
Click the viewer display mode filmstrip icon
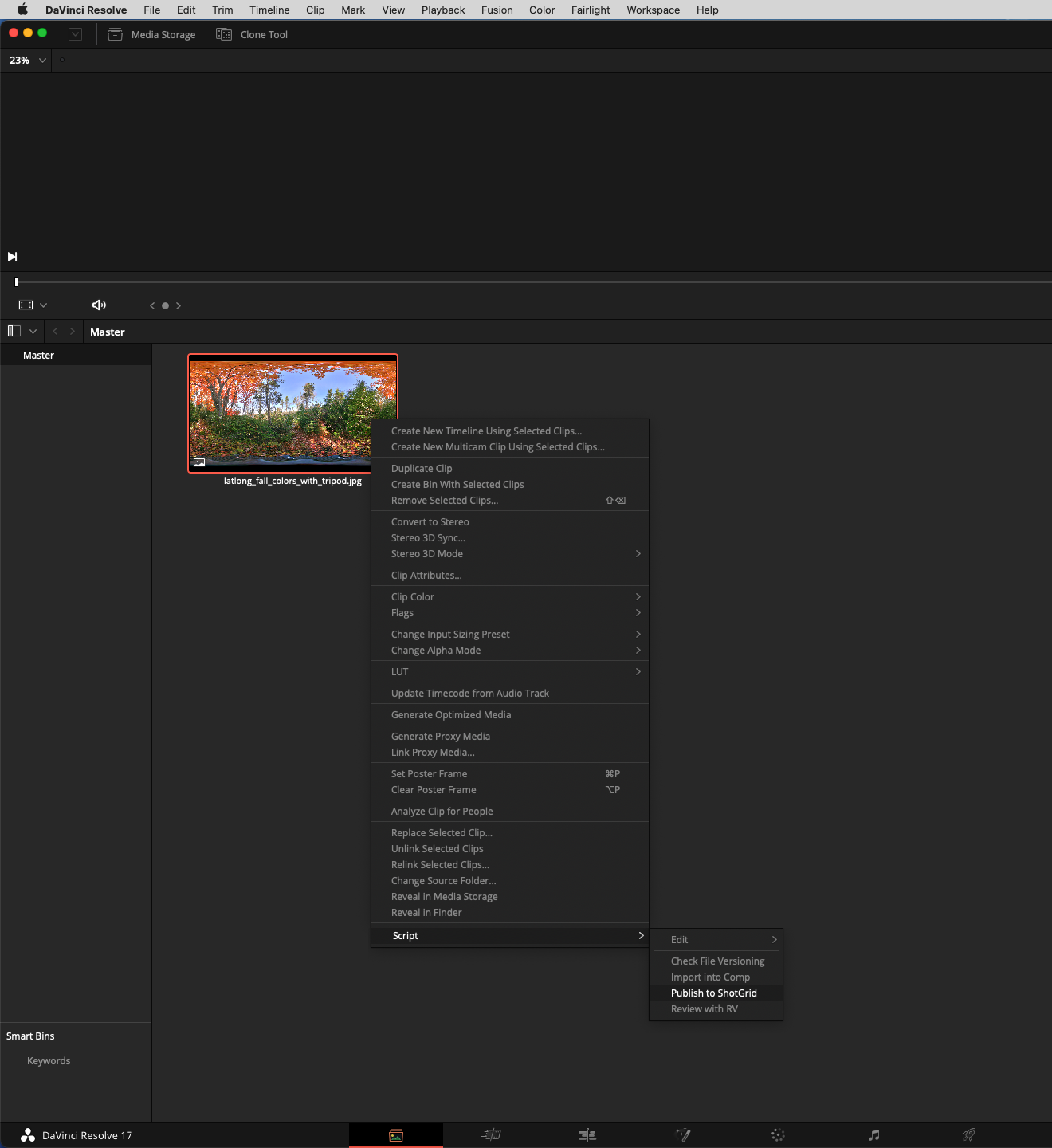[x=26, y=305]
